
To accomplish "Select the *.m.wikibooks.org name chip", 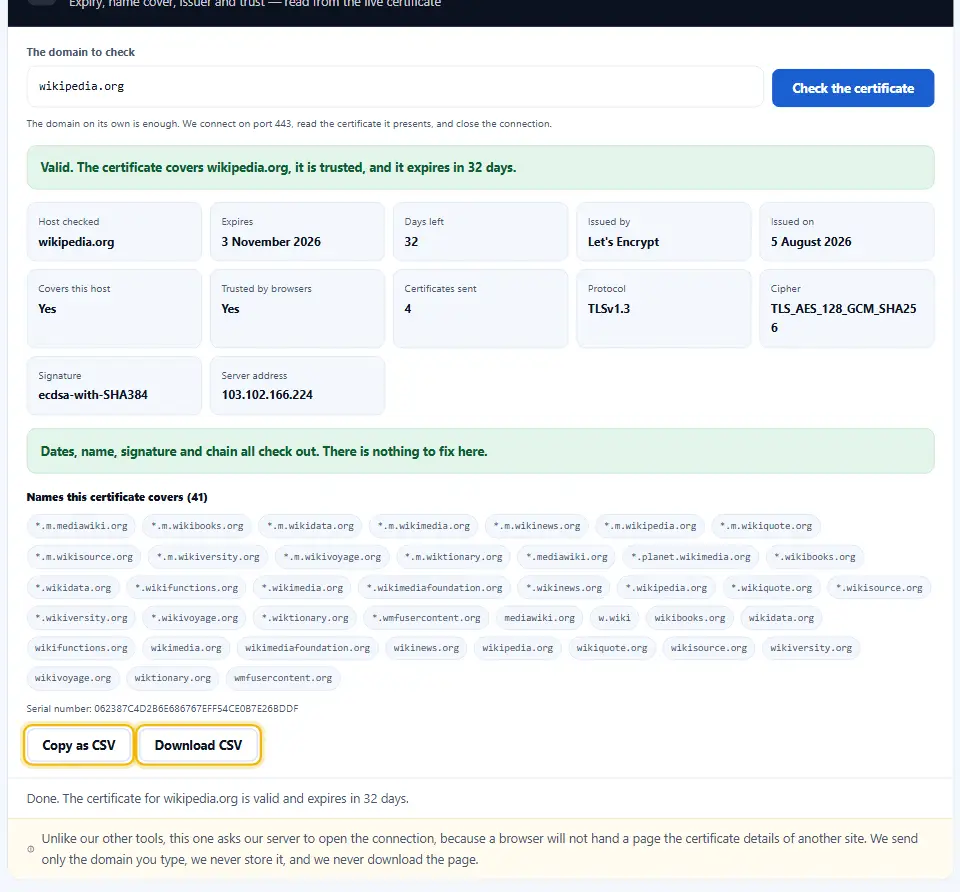I will 197,526.
